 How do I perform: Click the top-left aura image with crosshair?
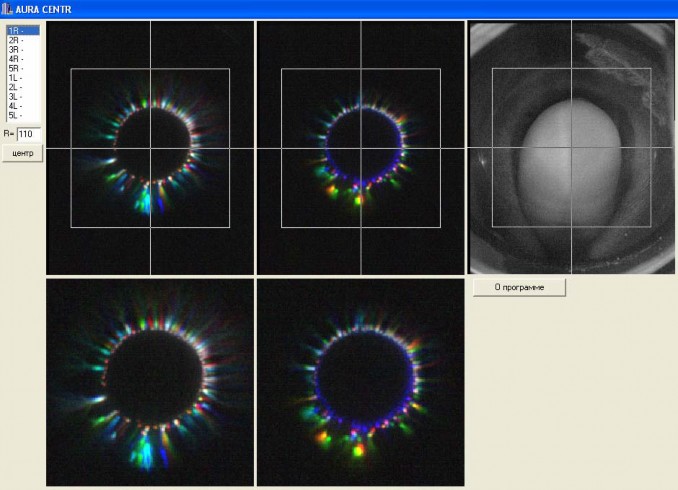pyautogui.click(x=150, y=148)
